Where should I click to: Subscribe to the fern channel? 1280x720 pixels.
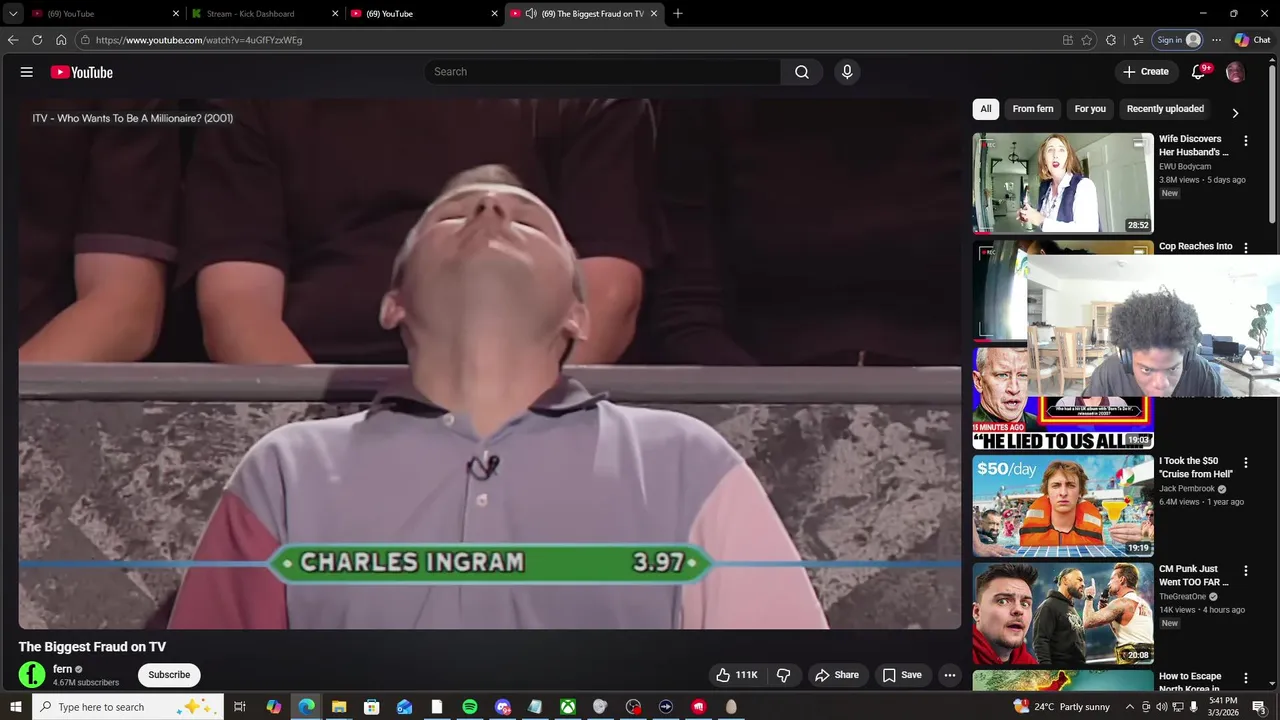point(169,675)
